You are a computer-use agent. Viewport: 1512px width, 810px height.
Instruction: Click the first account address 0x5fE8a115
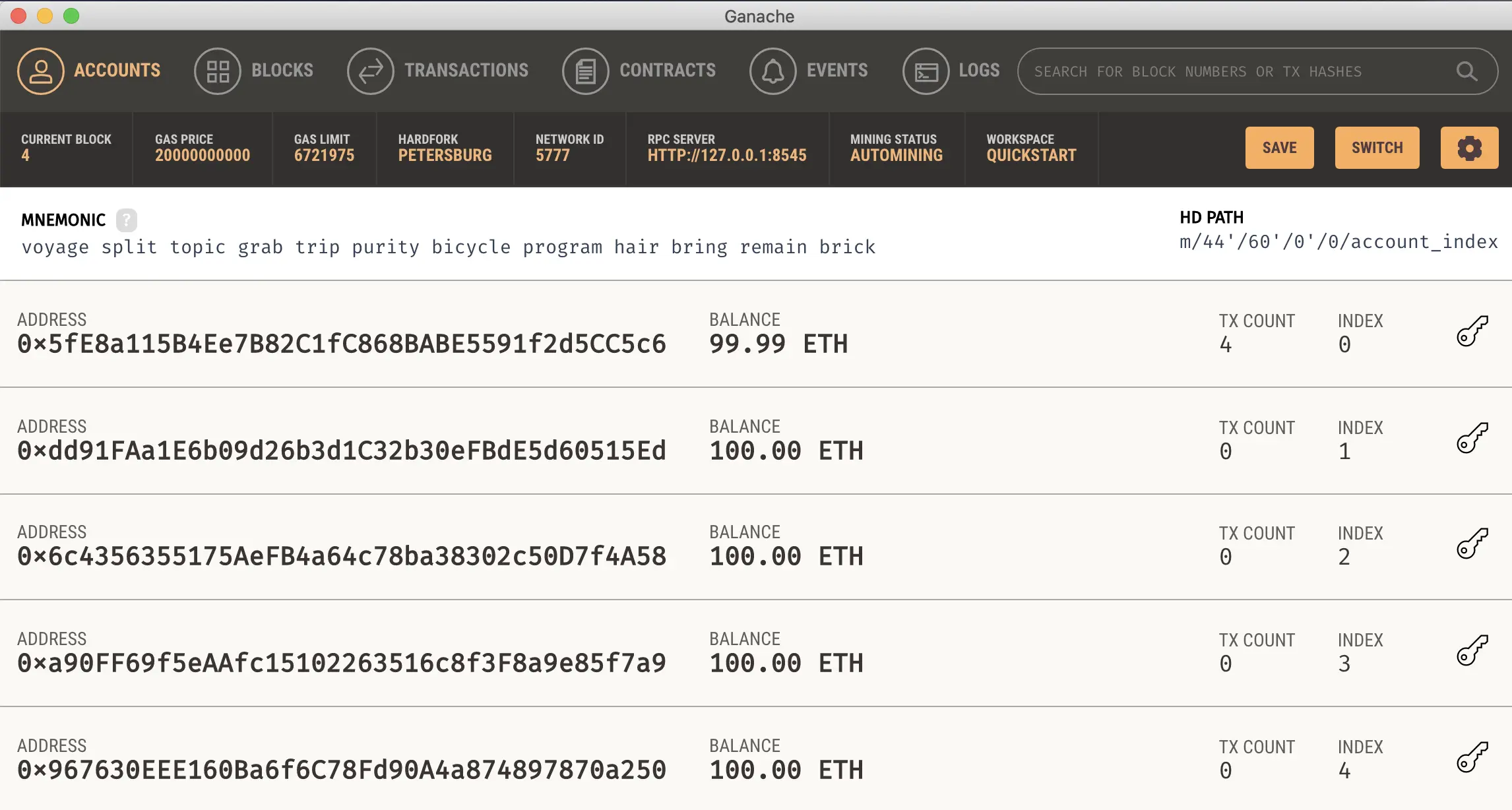342,344
